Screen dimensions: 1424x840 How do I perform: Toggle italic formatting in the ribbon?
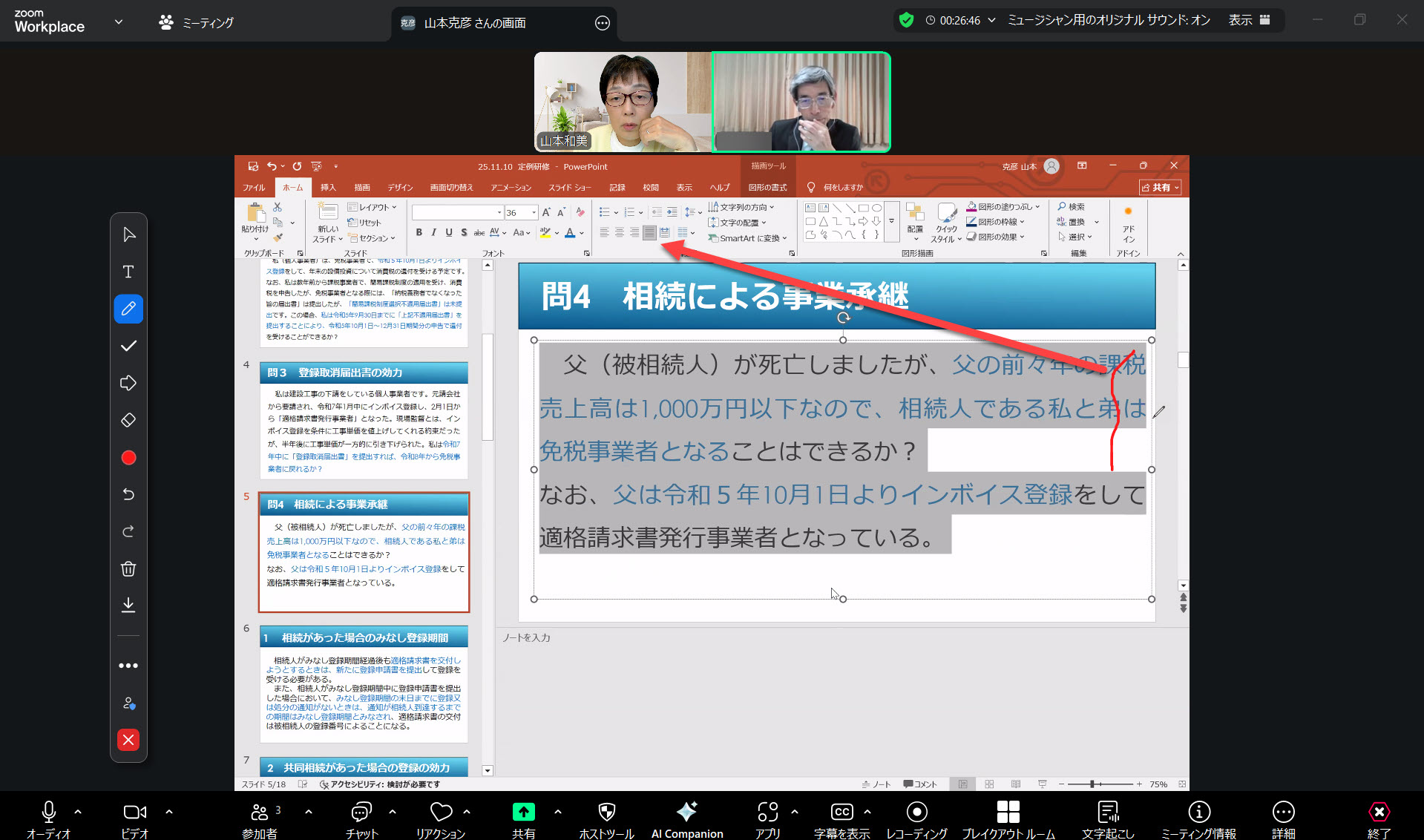[434, 233]
